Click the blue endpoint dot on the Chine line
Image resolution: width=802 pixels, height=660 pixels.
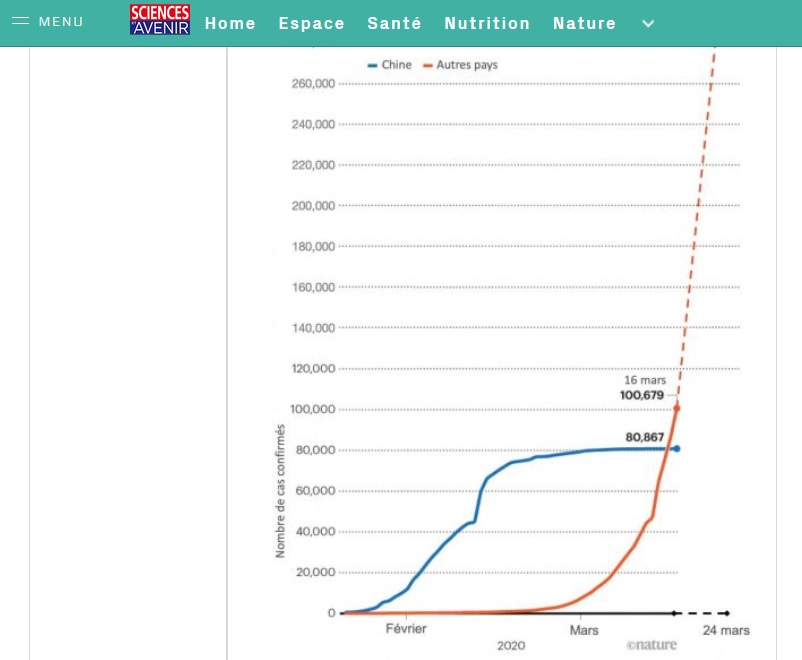tap(677, 448)
